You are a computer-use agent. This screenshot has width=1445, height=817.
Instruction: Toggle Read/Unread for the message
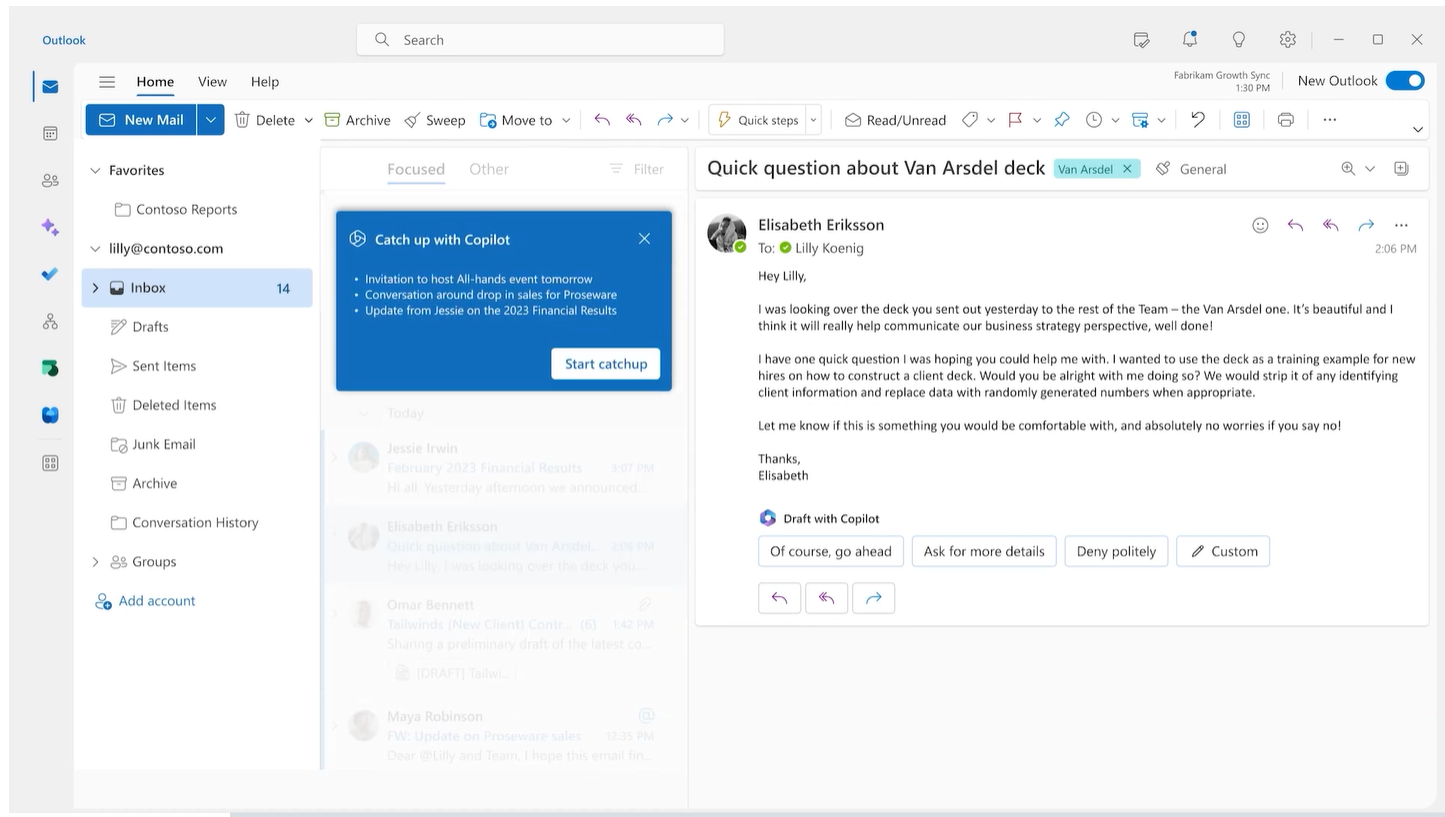click(x=895, y=120)
